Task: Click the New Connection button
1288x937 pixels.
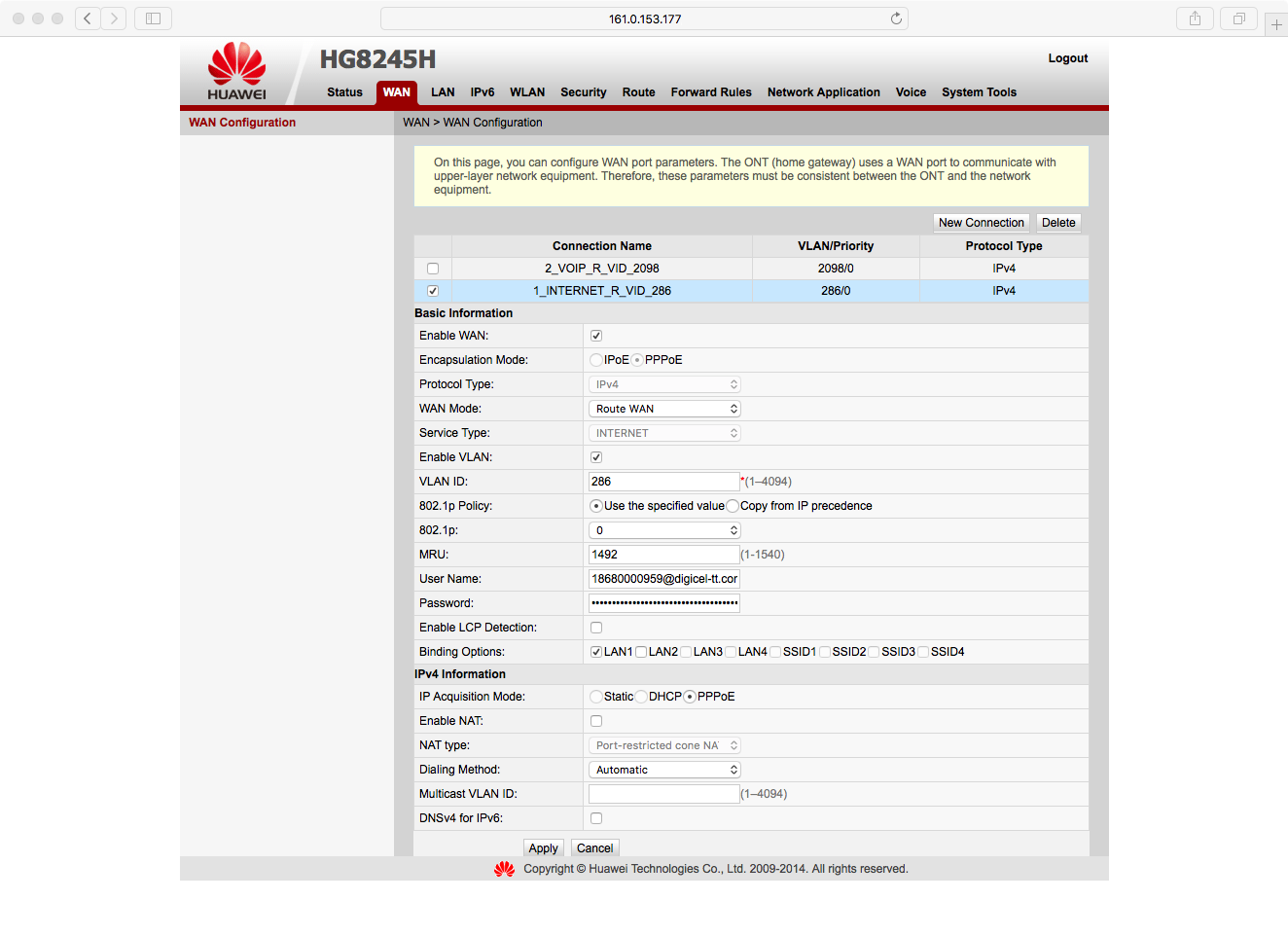Action: click(981, 223)
